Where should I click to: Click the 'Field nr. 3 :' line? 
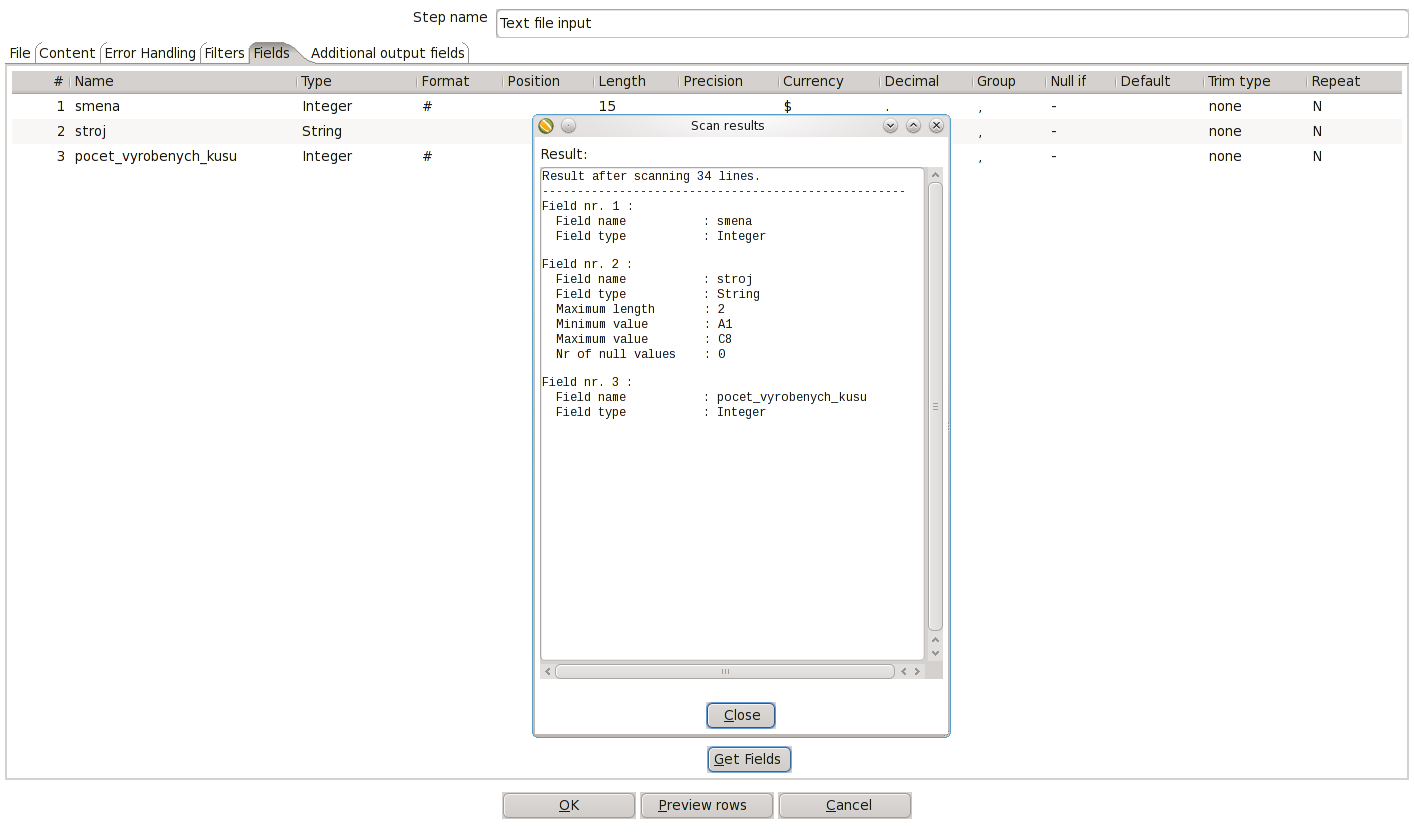coord(587,382)
